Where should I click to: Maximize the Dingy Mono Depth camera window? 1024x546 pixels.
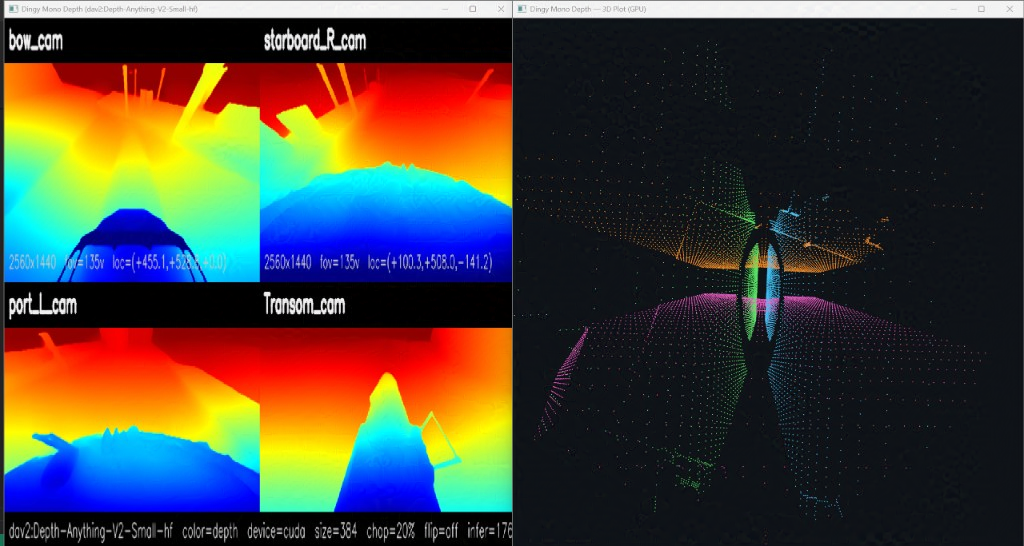tap(473, 9)
